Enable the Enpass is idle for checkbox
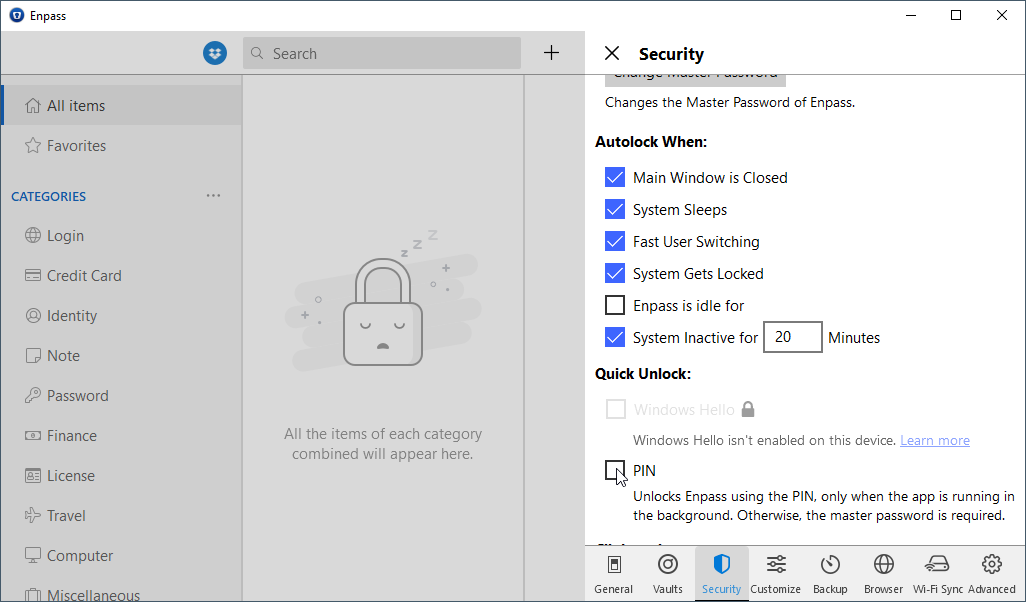Viewport: 1026px width, 602px height. (x=615, y=306)
